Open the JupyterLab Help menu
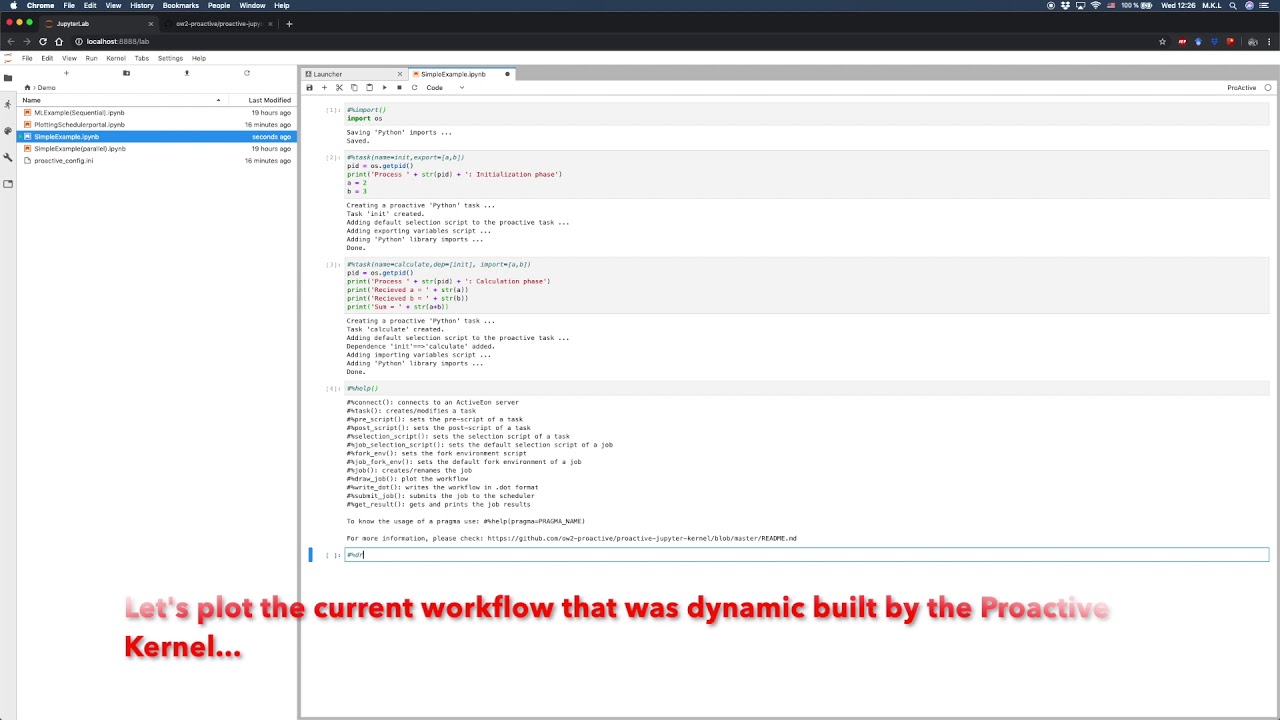Screen dimensions: 1280x720 point(199,58)
